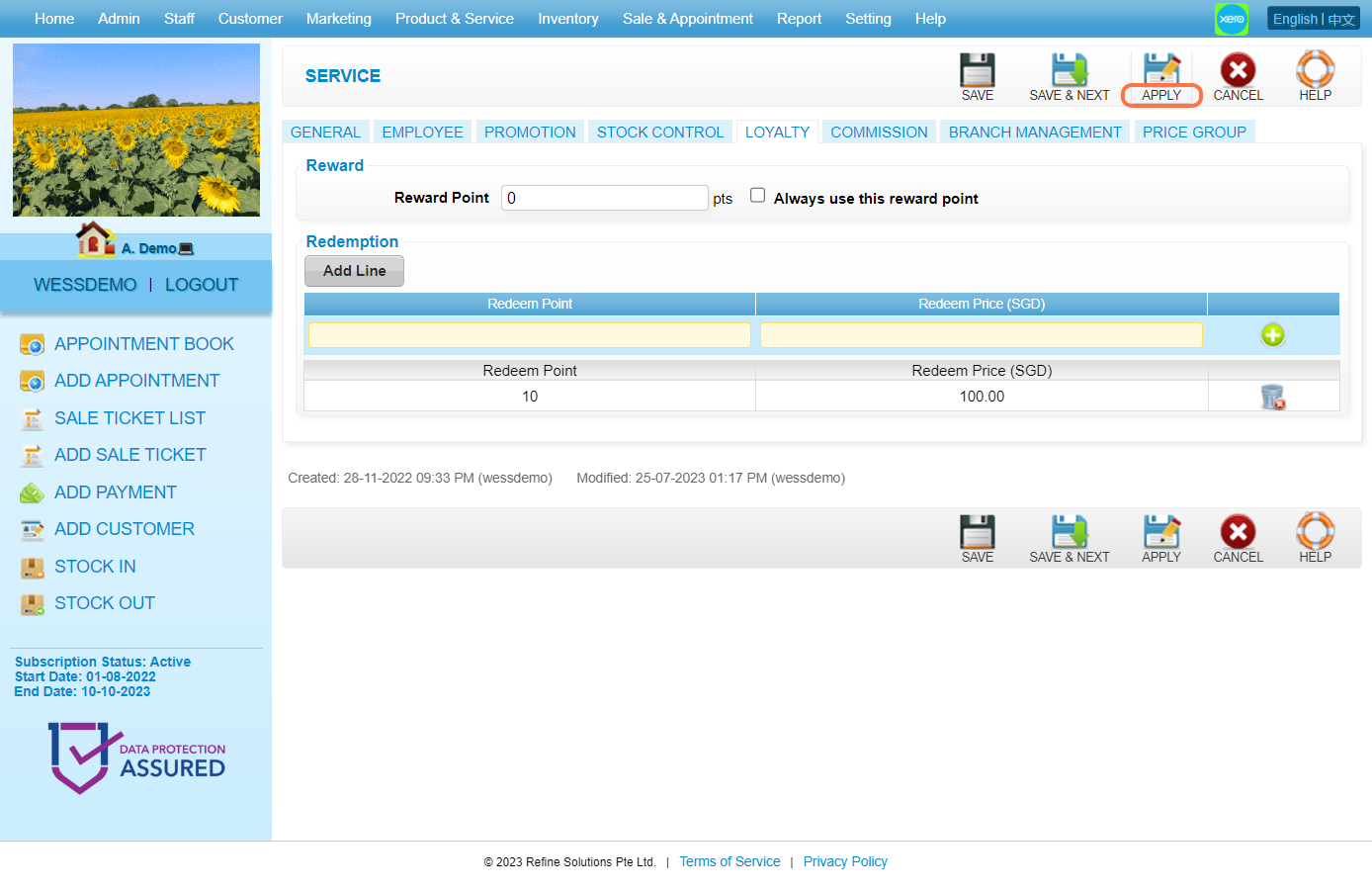This screenshot has width=1372, height=892.
Task: Click the sunflower field banner image
Action: pos(136,130)
